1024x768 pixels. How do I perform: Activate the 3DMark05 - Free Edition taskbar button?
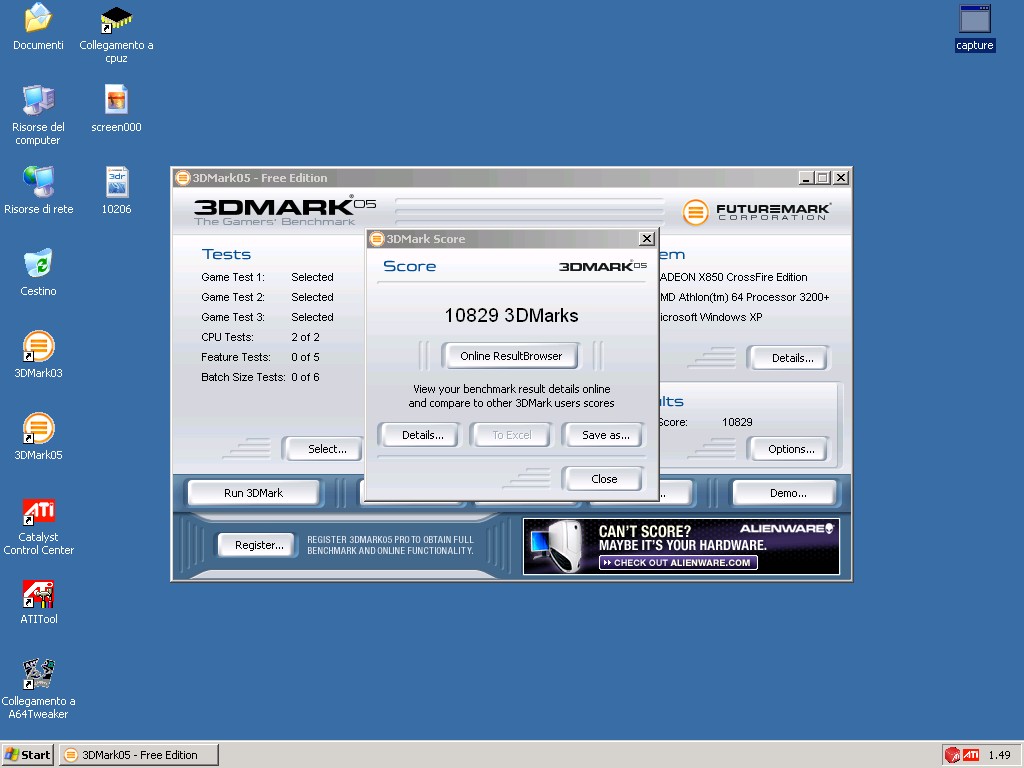138,755
